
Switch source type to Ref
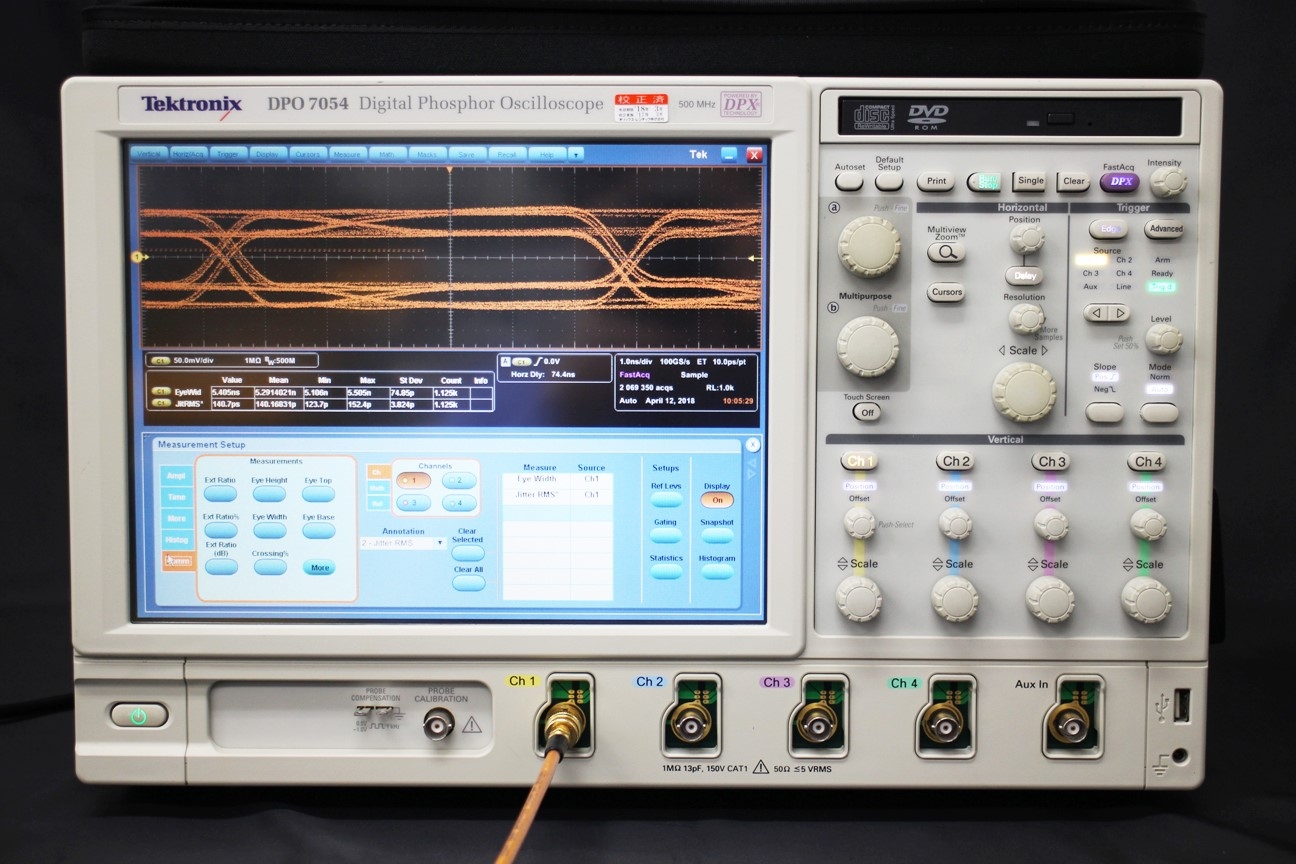(x=379, y=504)
